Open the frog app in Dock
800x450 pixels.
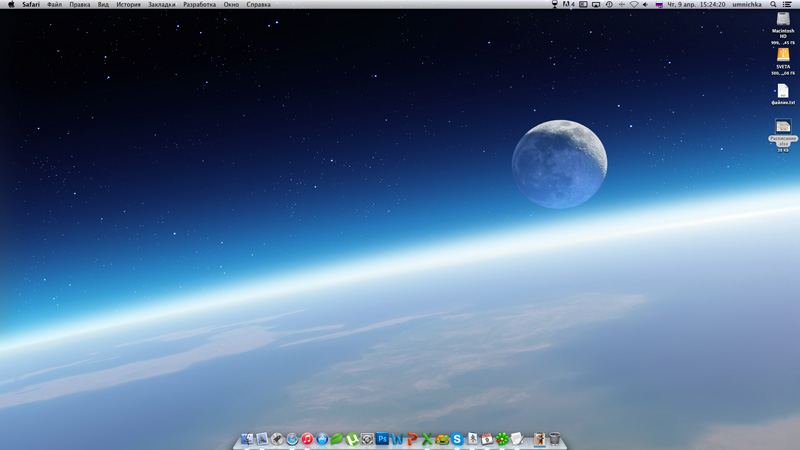click(442, 439)
